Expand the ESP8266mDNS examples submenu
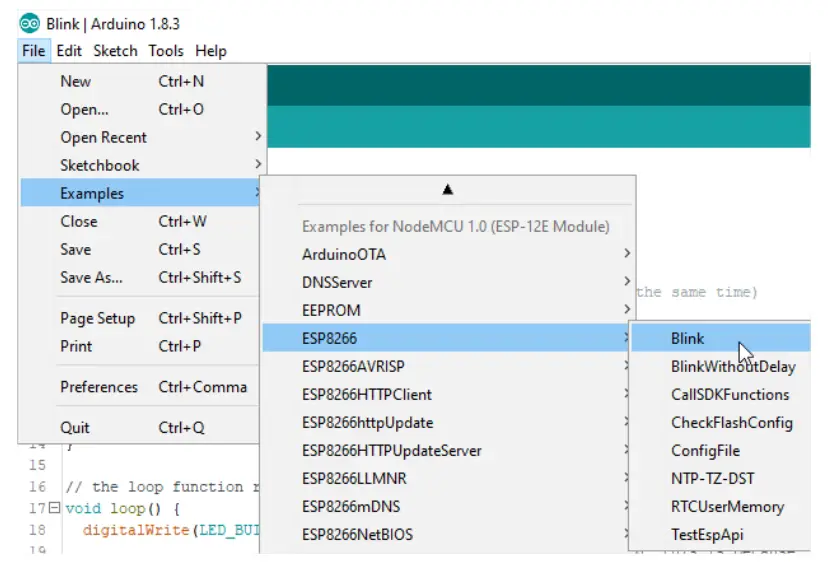The width and height of the screenshot is (828, 587). coord(446,506)
